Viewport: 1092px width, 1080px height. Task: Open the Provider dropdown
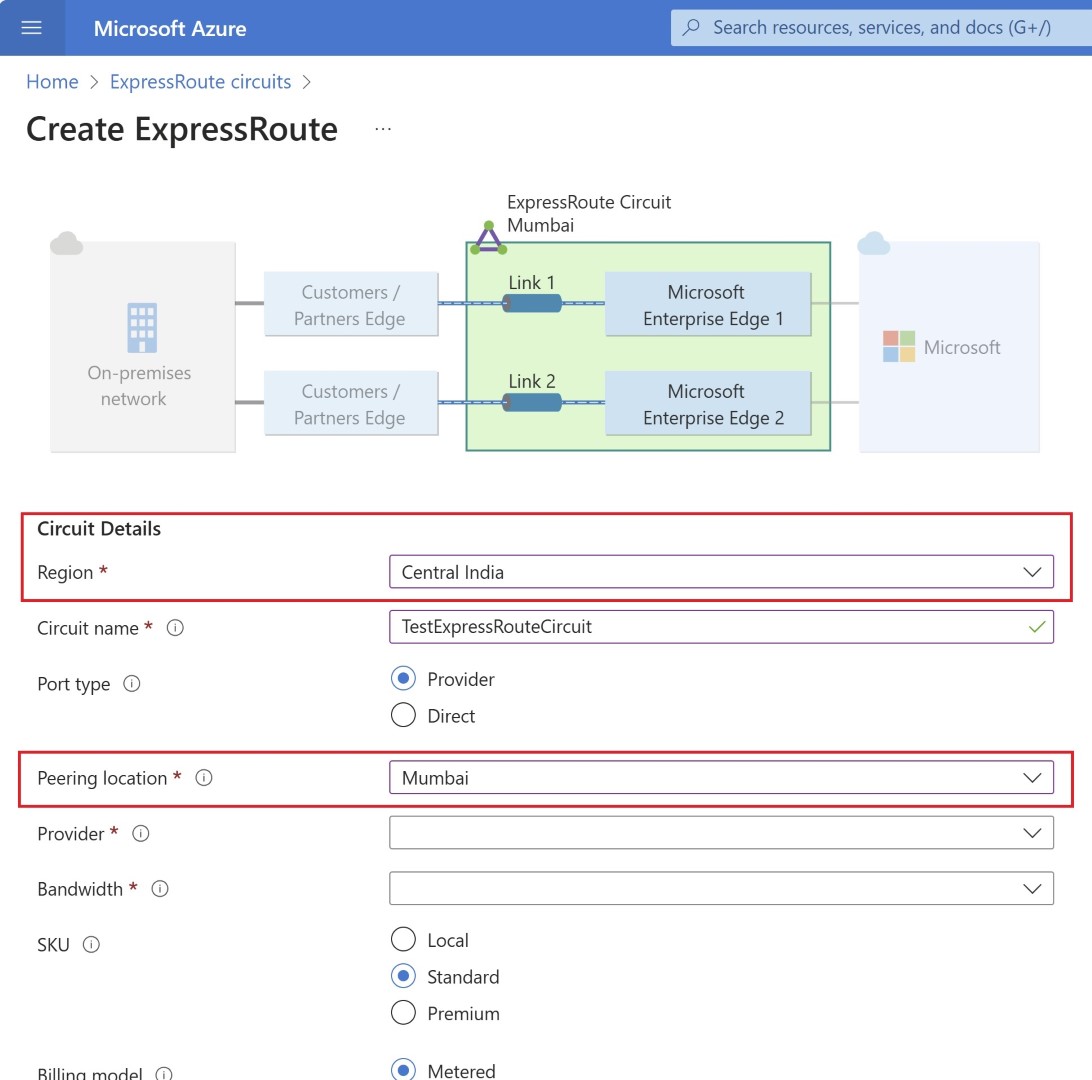pyautogui.click(x=722, y=833)
